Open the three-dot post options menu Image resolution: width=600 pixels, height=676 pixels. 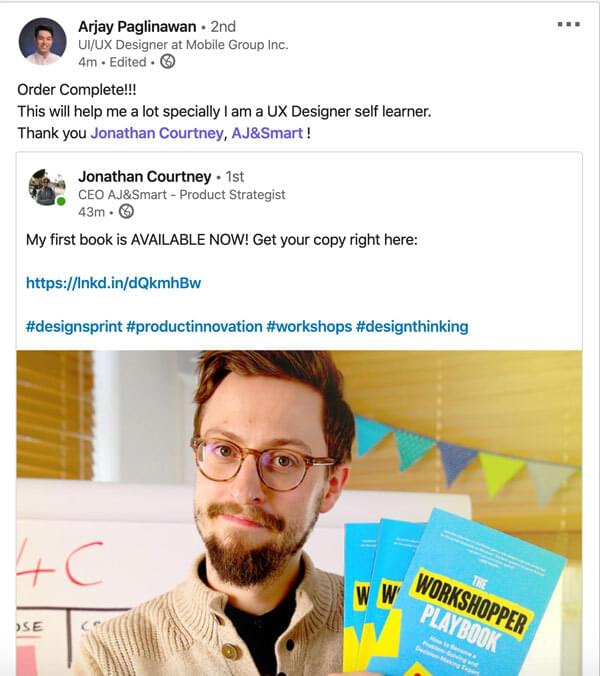[x=569, y=24]
